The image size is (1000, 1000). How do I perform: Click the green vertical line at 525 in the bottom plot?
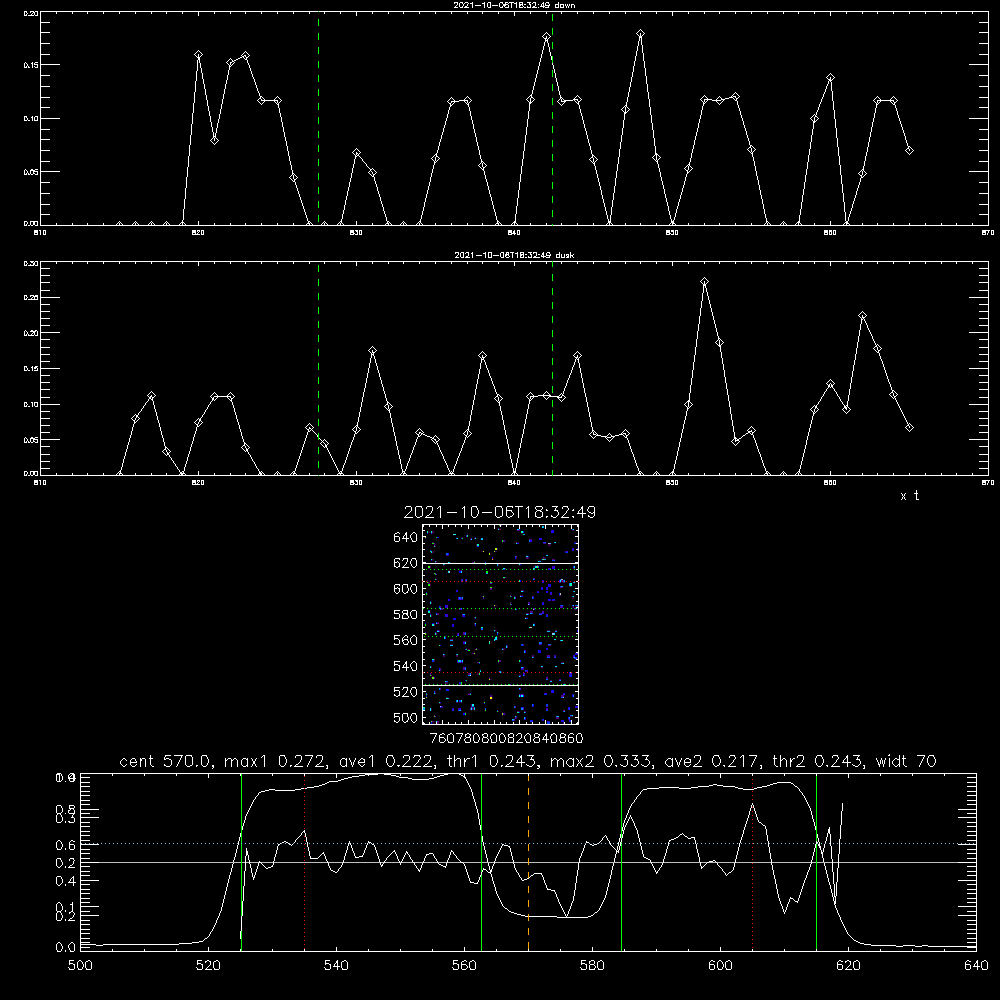coord(241,862)
